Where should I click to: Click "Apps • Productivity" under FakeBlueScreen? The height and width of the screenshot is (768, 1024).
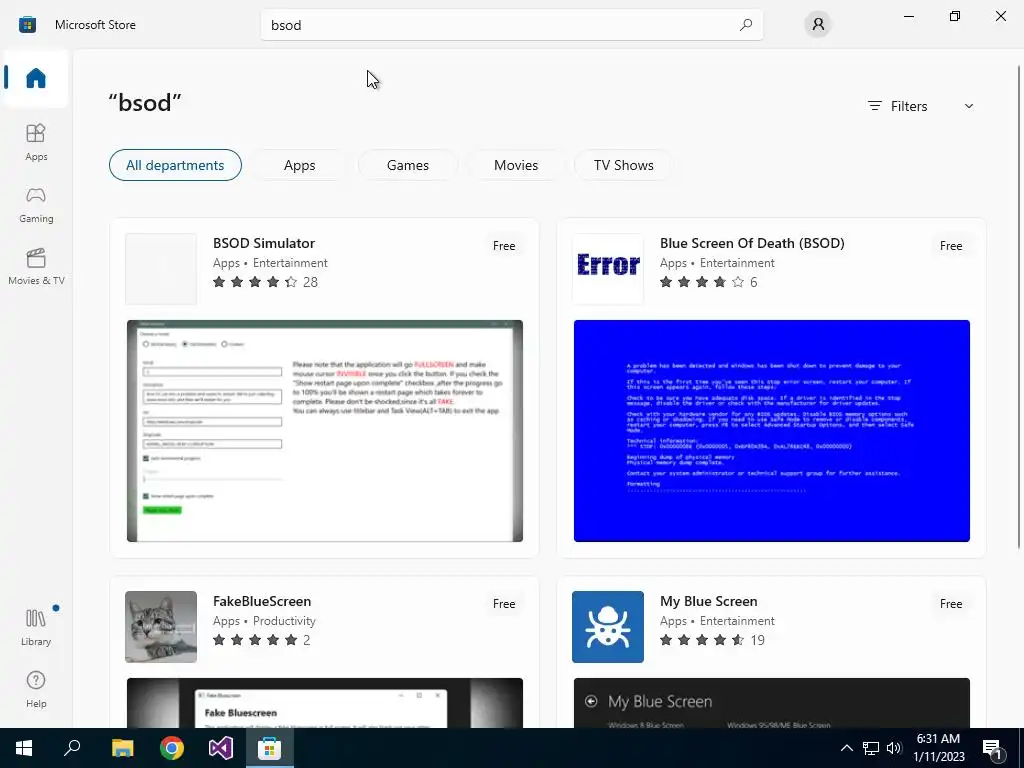[x=264, y=620]
